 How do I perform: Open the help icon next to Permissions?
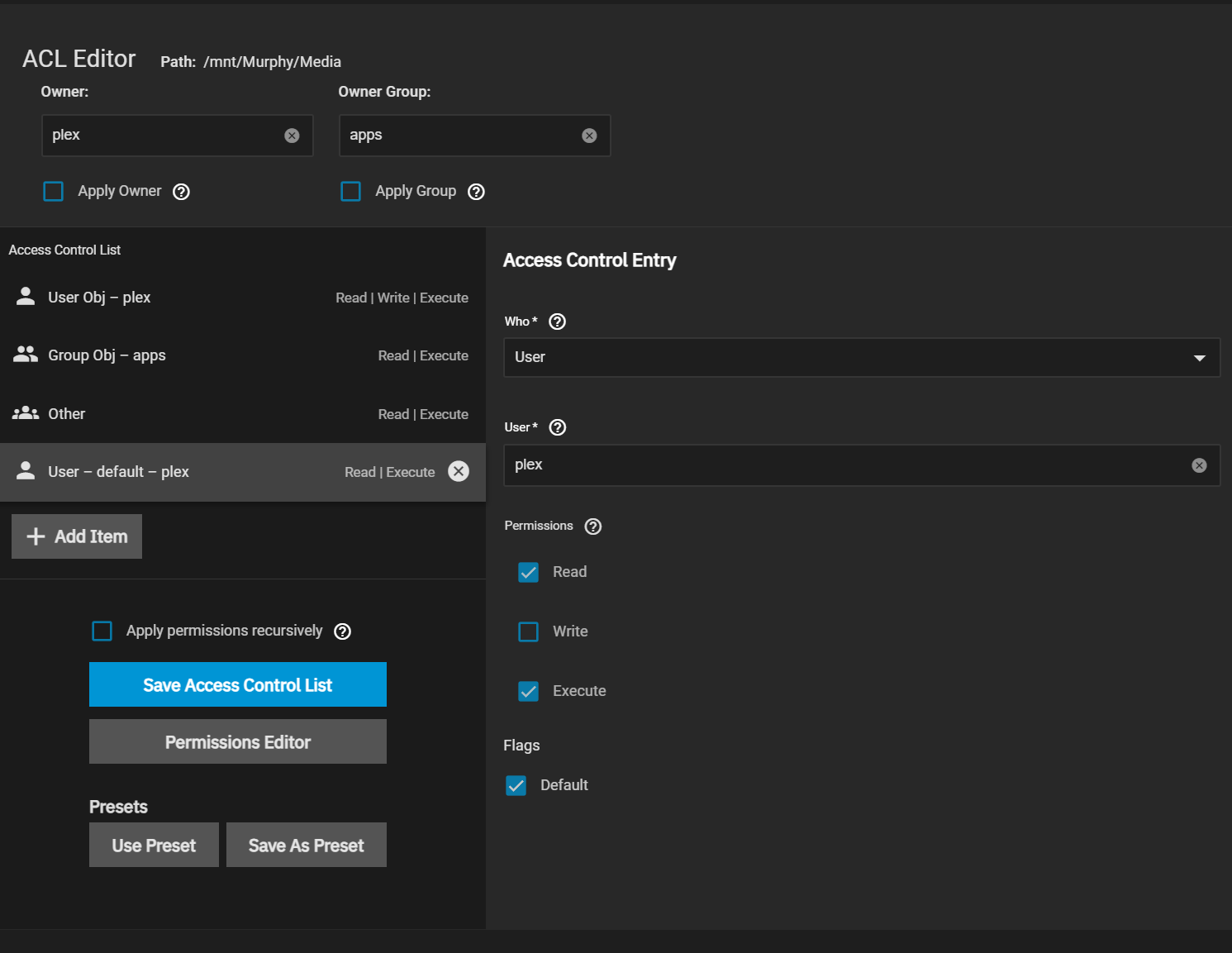[593, 527]
